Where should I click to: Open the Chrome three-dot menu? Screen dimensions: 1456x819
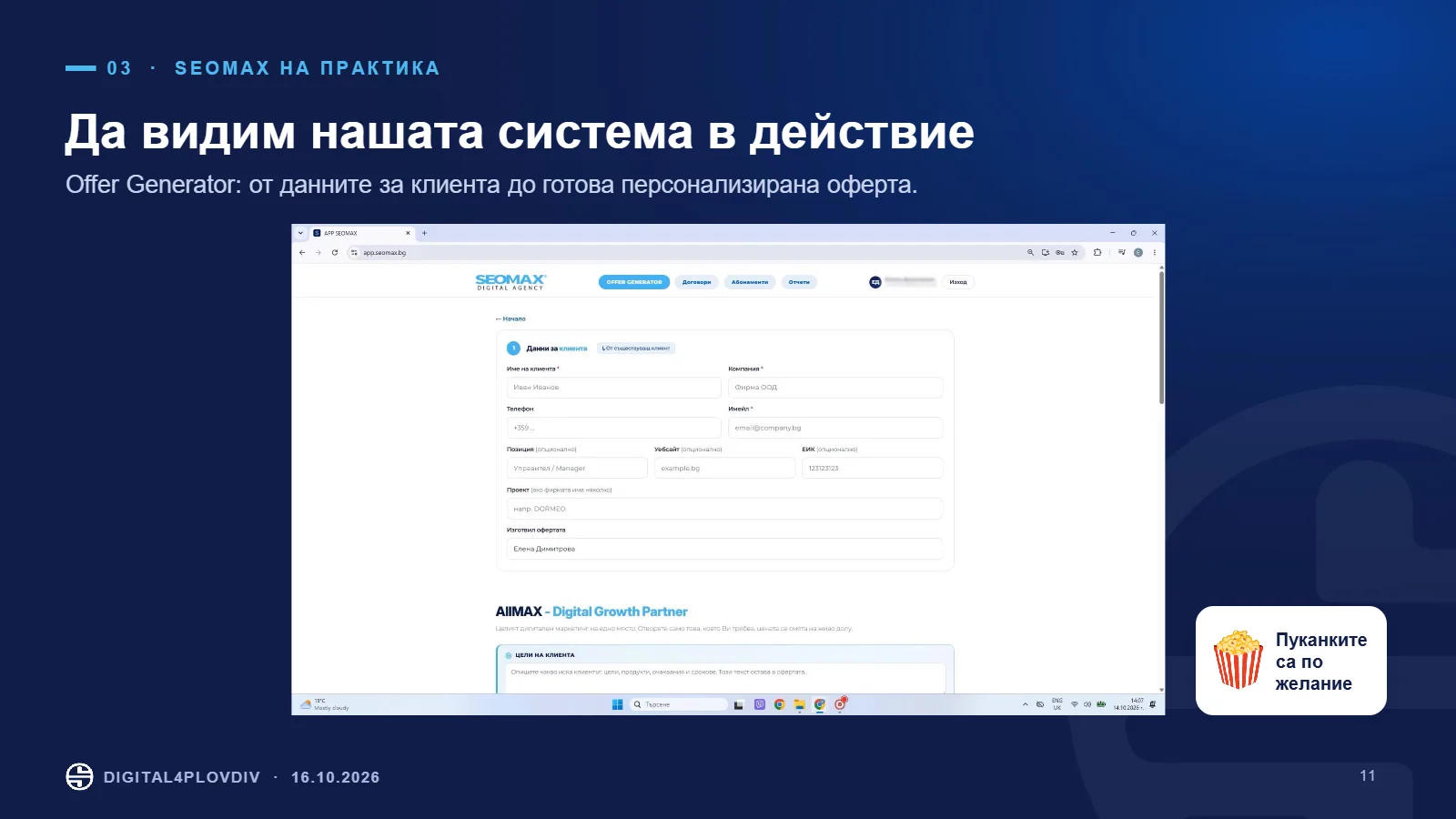pyautogui.click(x=1155, y=253)
